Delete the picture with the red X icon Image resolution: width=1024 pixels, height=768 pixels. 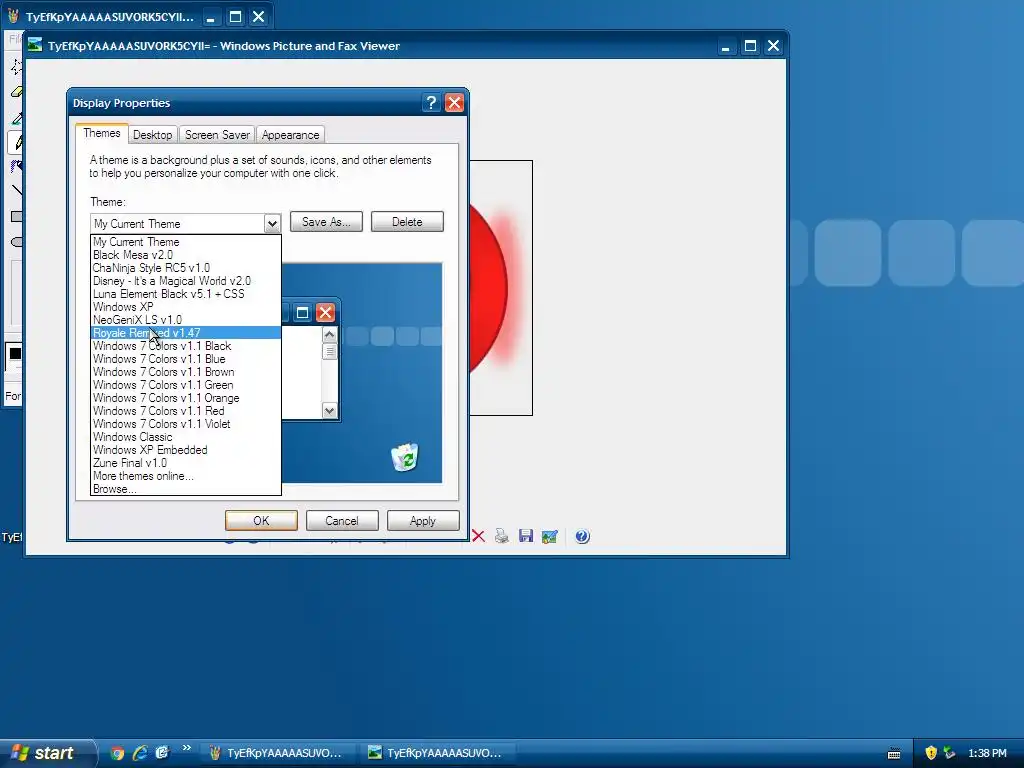click(478, 536)
